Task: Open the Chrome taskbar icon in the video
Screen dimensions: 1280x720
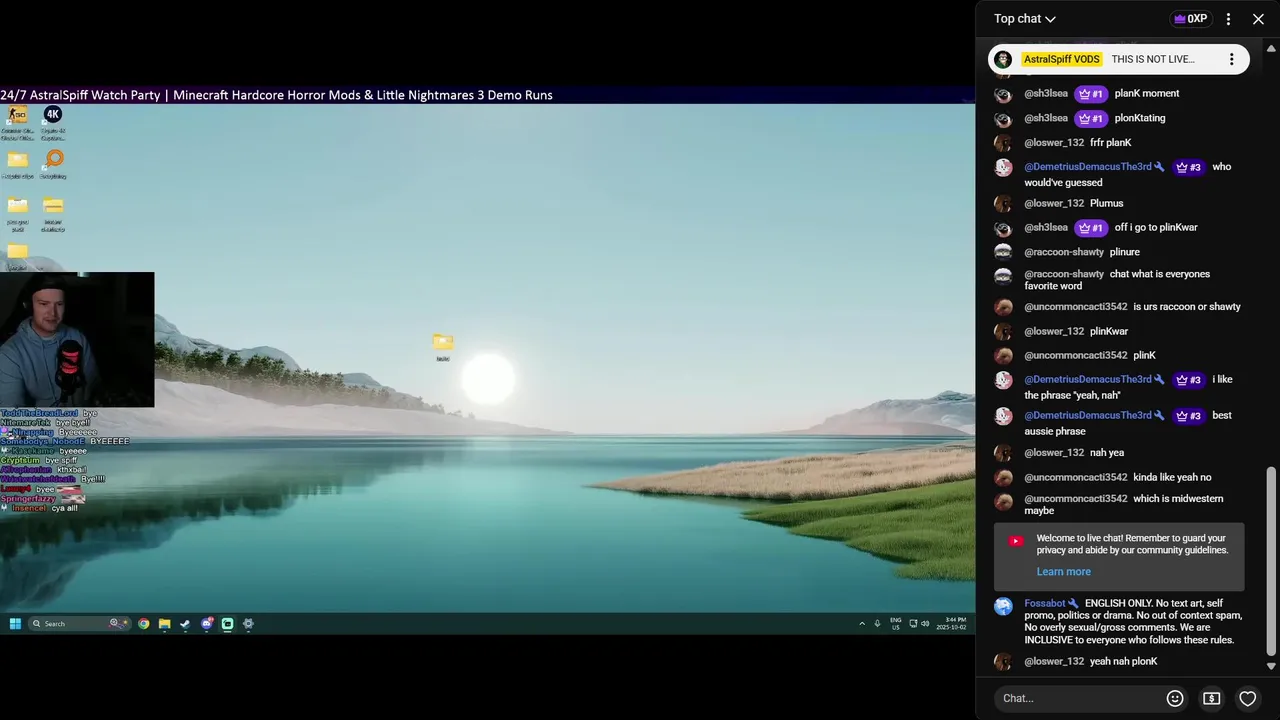Action: point(144,624)
